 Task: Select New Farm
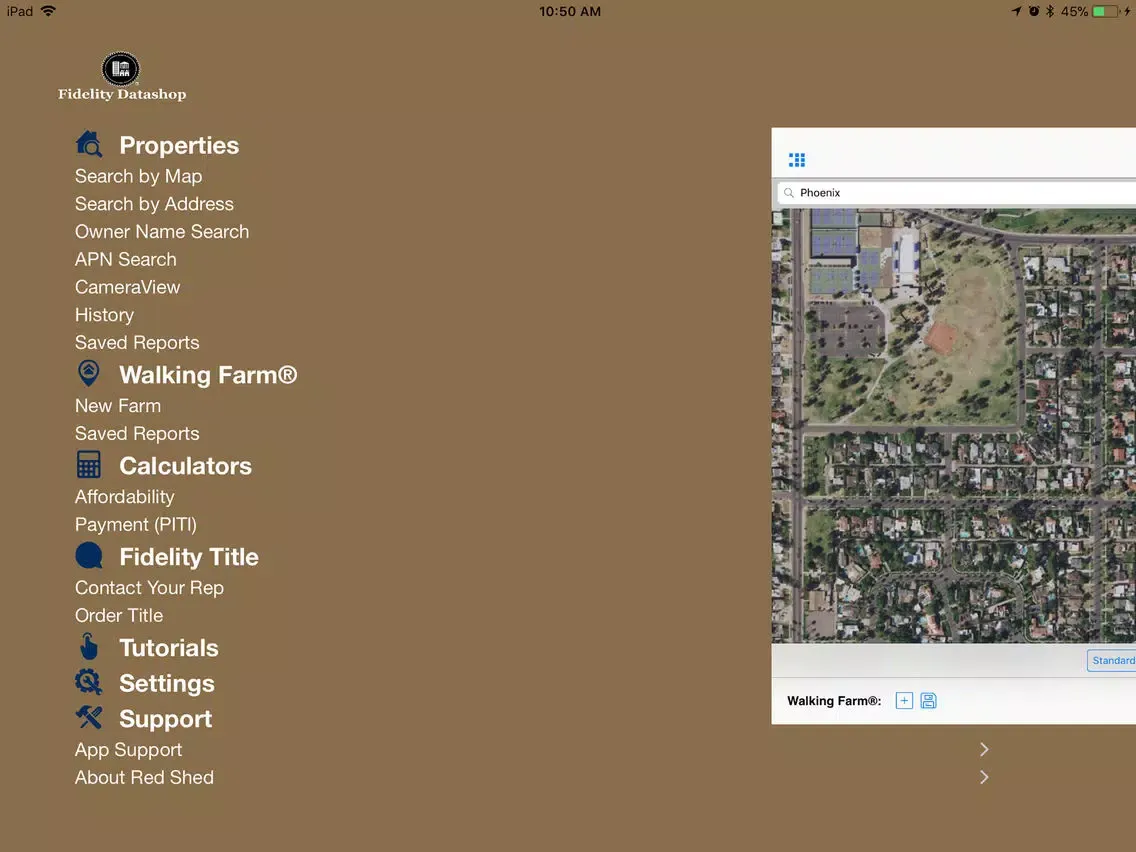click(x=118, y=406)
